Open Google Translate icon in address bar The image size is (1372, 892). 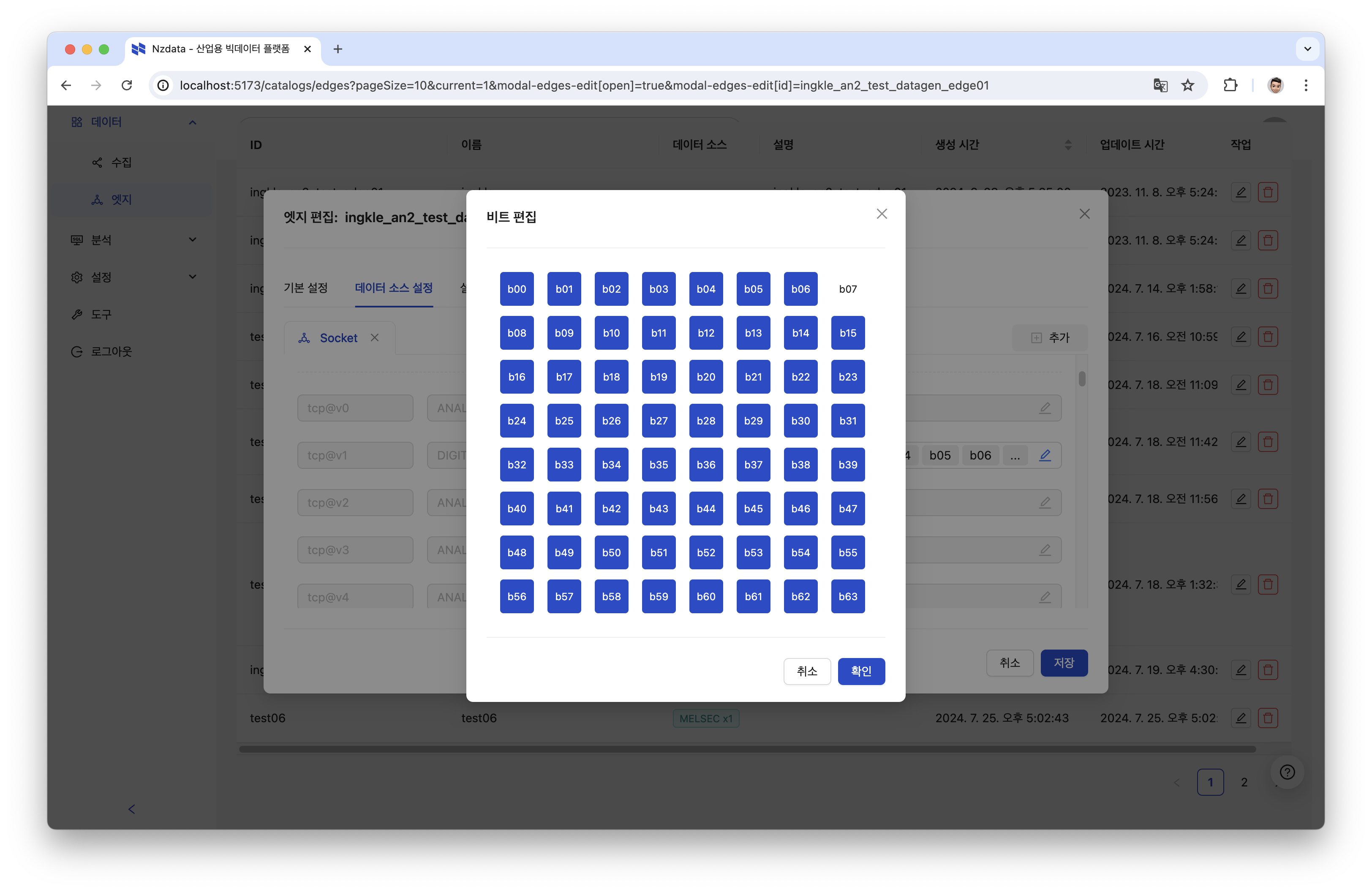(x=1160, y=85)
